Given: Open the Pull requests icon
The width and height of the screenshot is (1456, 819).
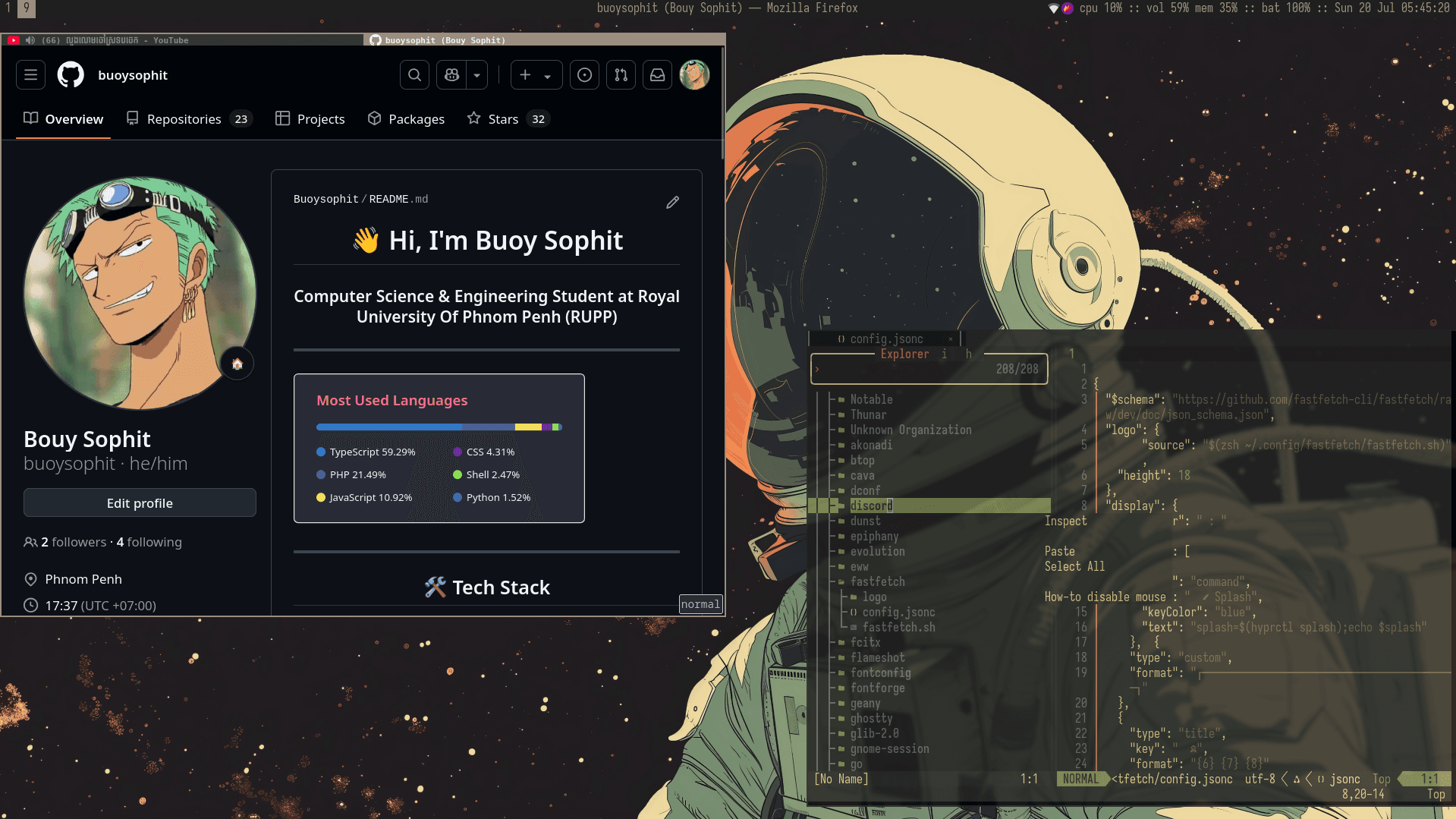Looking at the screenshot, I should (x=621, y=74).
